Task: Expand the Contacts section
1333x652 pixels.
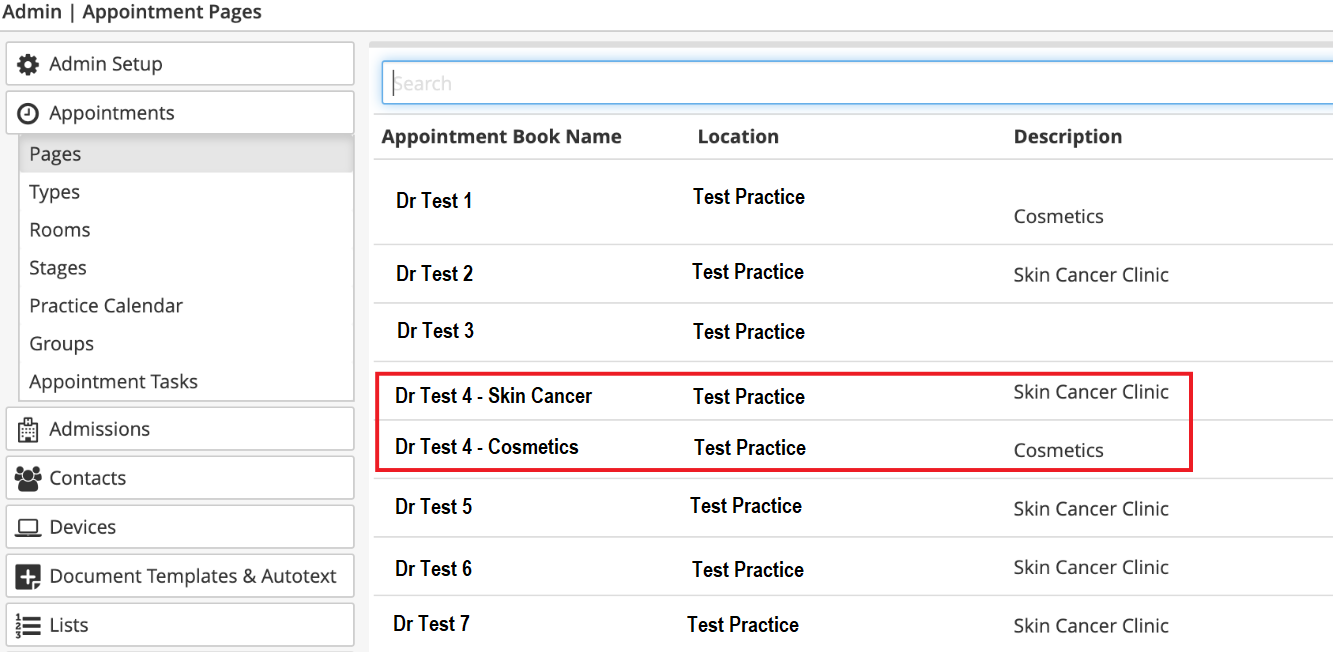Action: tap(180, 478)
